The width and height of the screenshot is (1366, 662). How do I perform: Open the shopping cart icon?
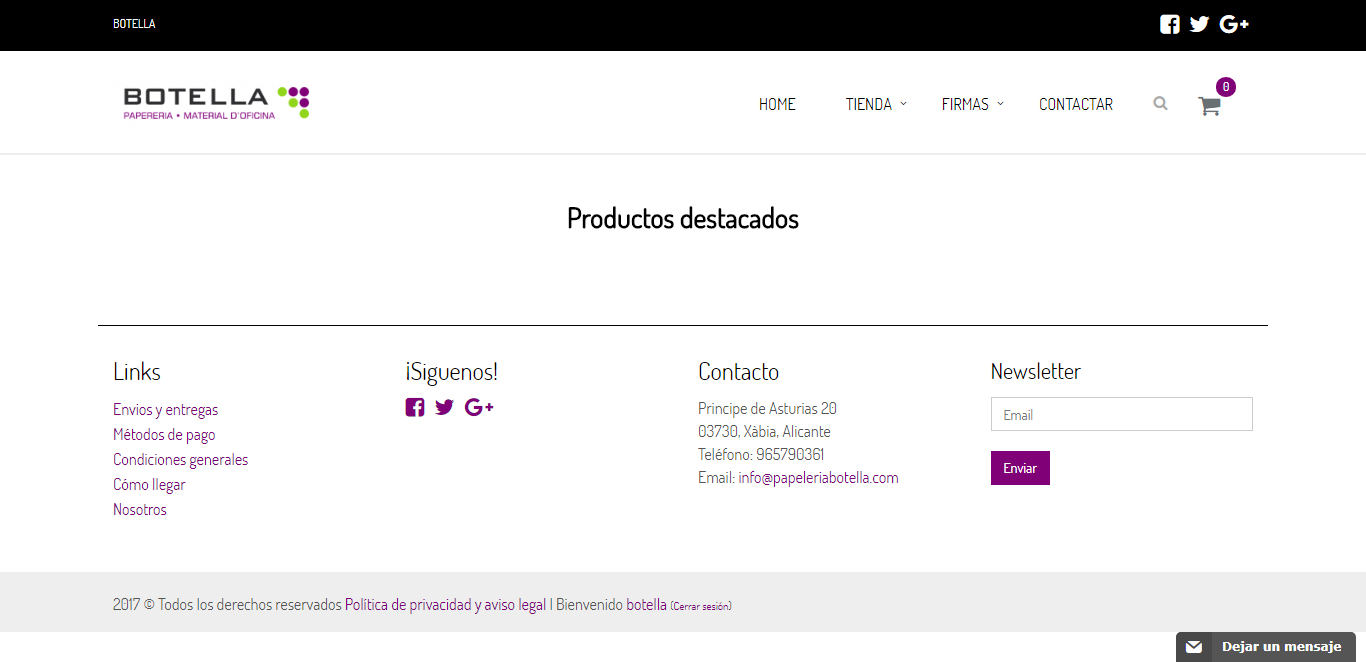1209,106
